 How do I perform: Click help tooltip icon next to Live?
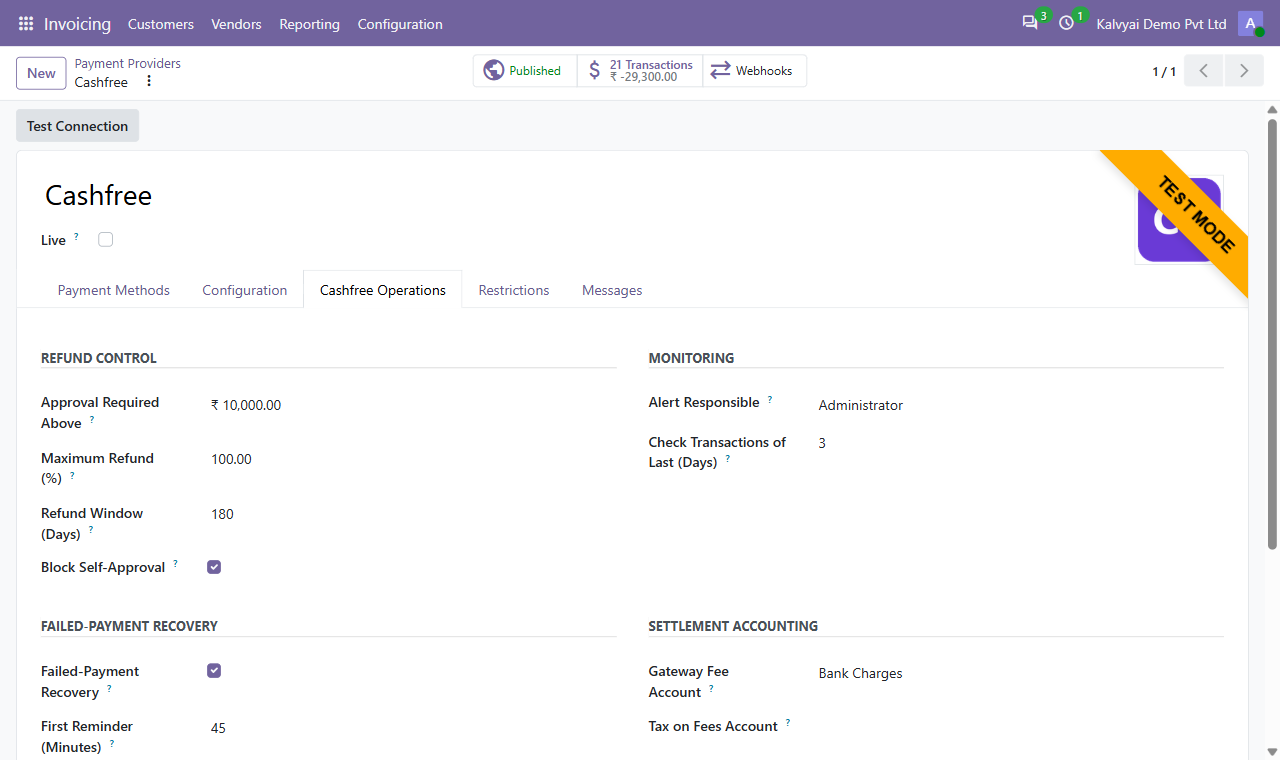point(77,236)
